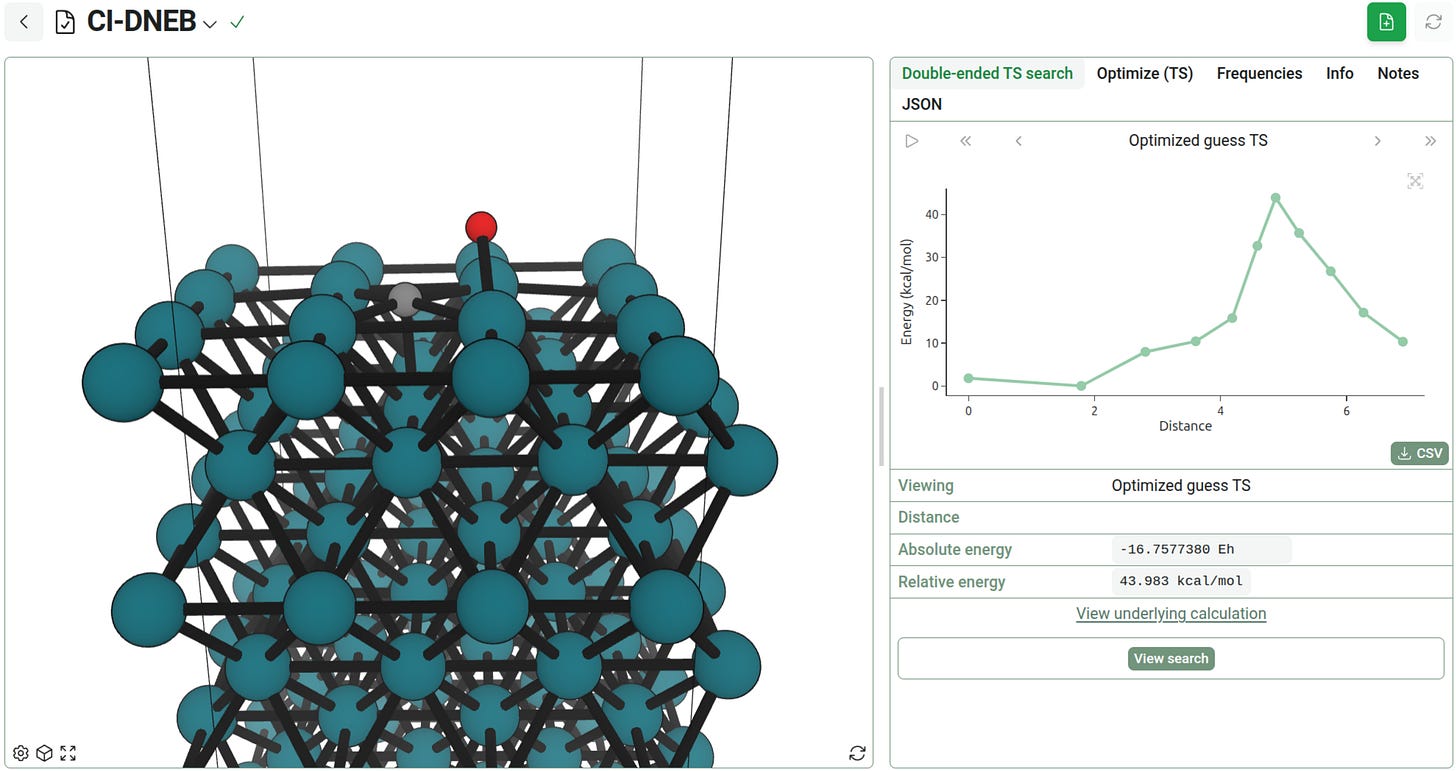Image resolution: width=1456 pixels, height=771 pixels.
Task: Click the CI-DNEB page title
Action: pos(142,22)
